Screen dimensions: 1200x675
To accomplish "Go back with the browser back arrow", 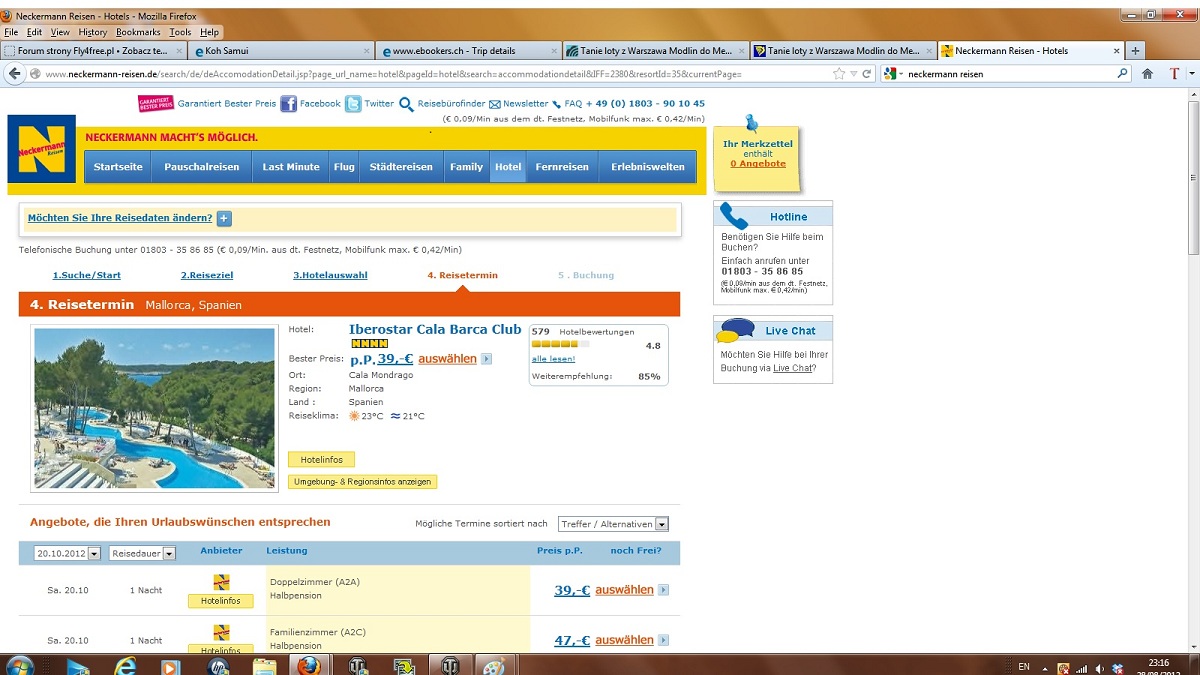I will (15, 73).
